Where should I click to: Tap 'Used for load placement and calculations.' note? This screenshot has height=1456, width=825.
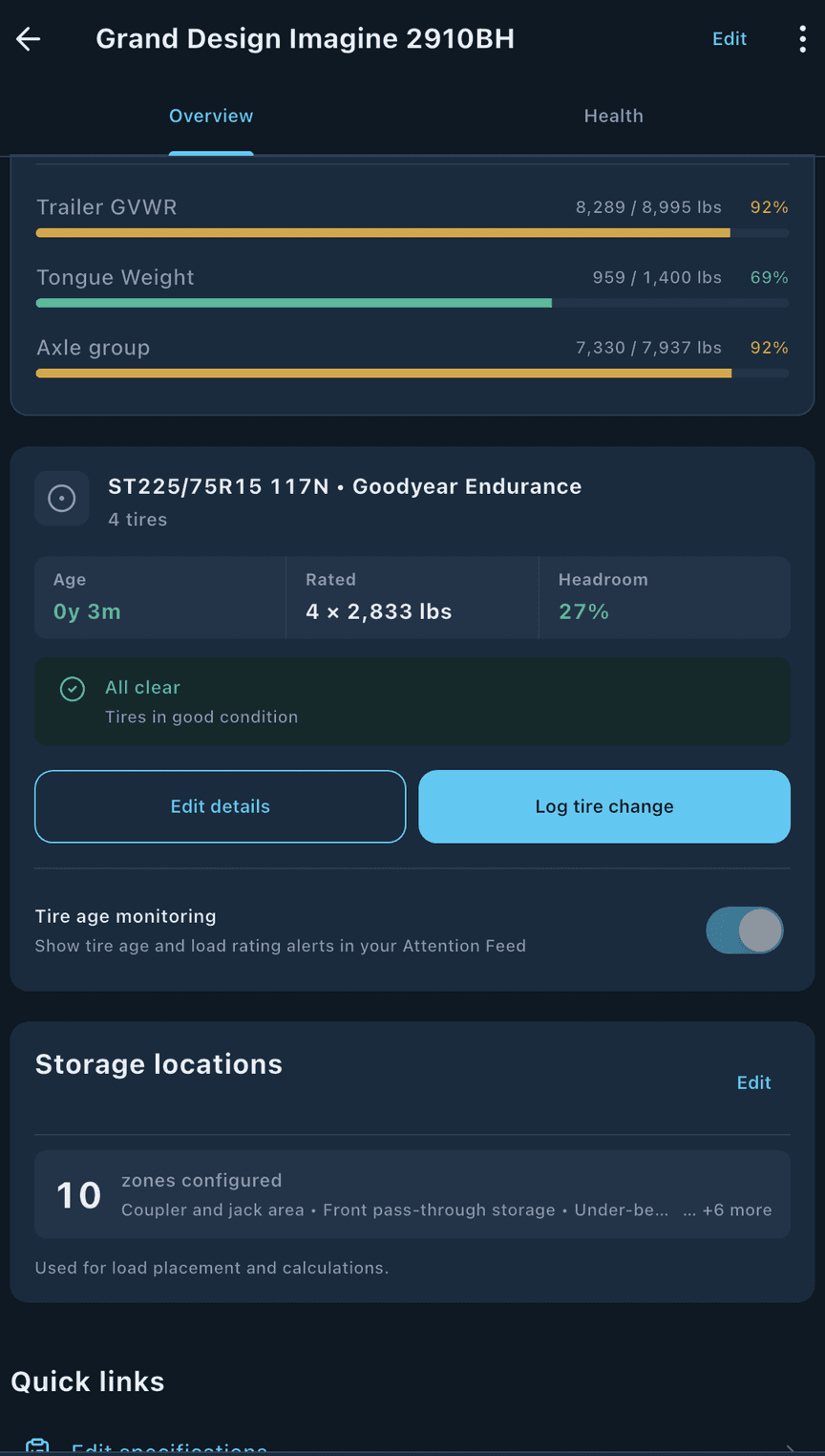212,1268
